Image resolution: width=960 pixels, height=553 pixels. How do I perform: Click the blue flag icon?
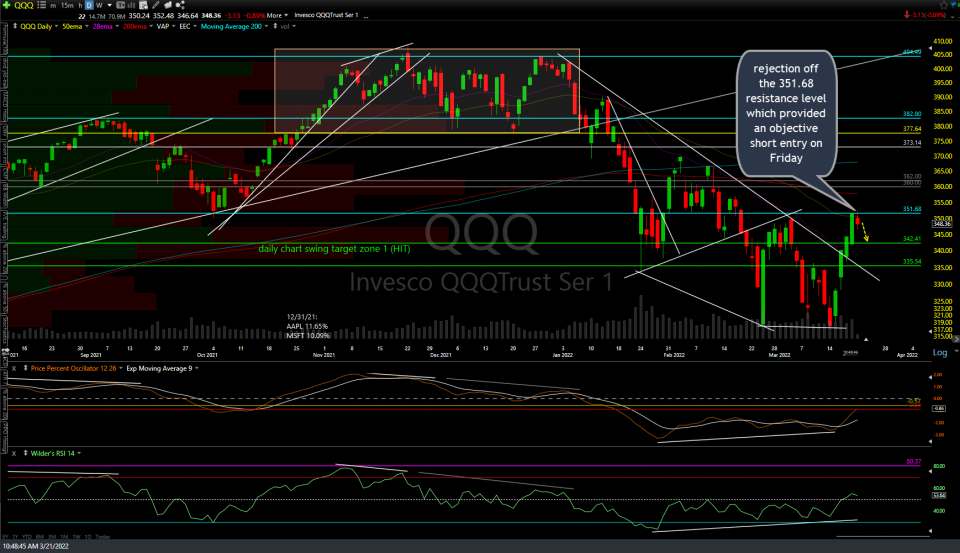[x=954, y=5]
